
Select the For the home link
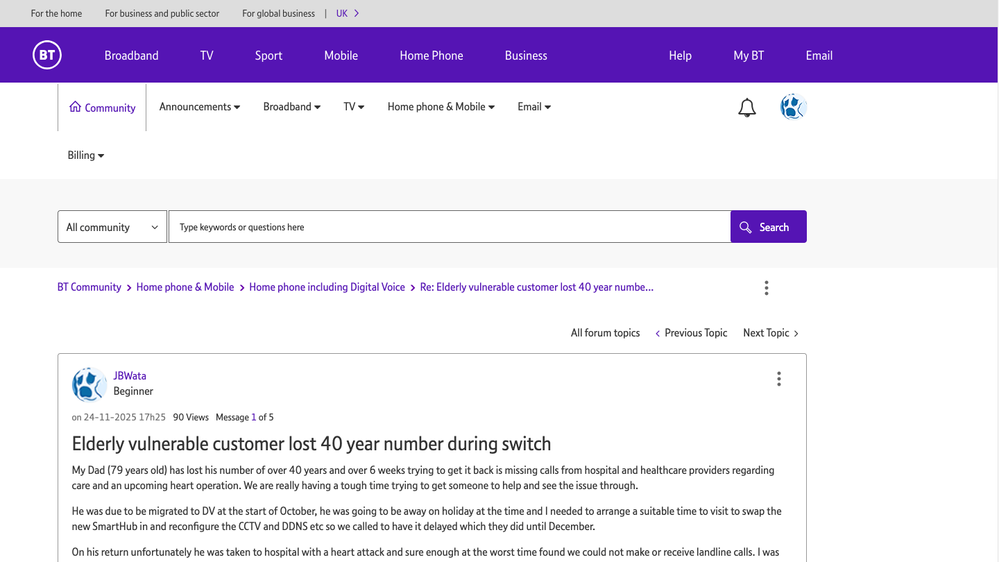pyautogui.click(x=56, y=13)
